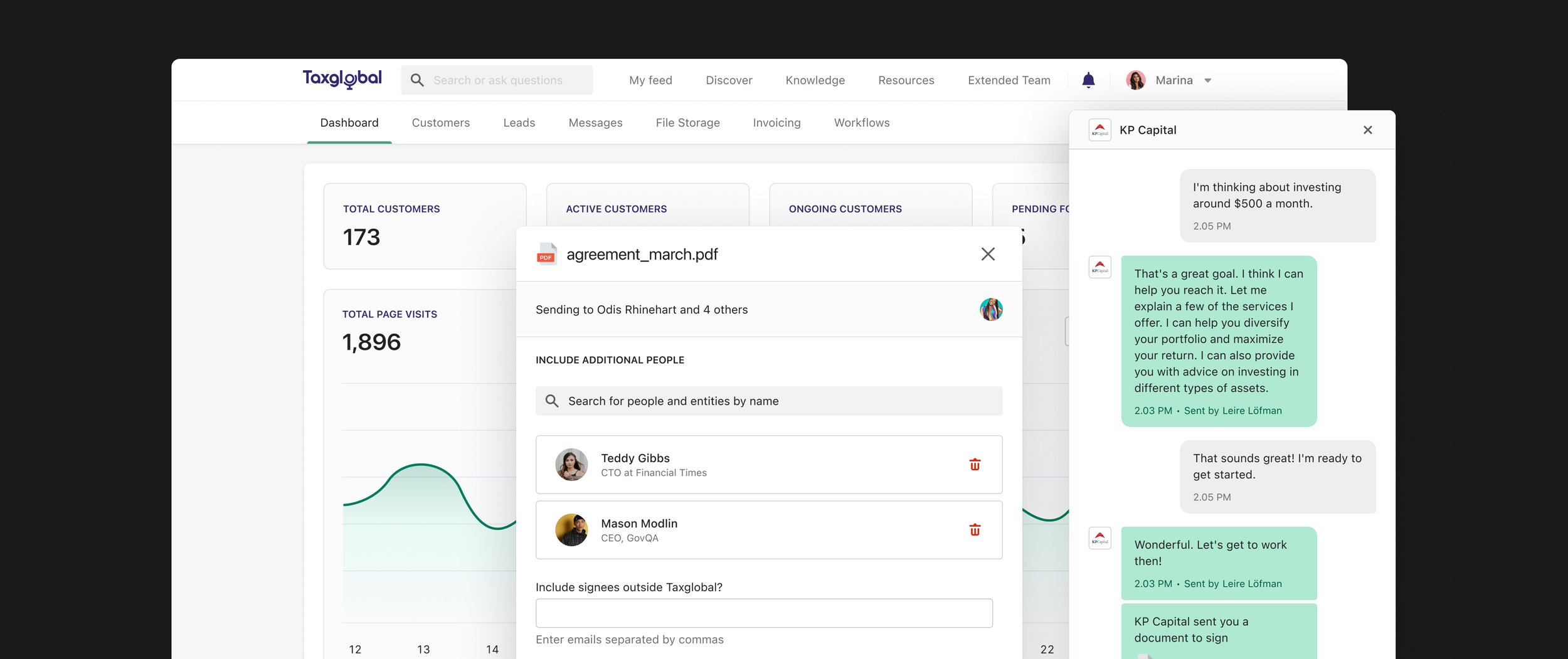Viewport: 1568px width, 659px height.
Task: Click the magnifier icon in people search
Action: click(x=551, y=401)
